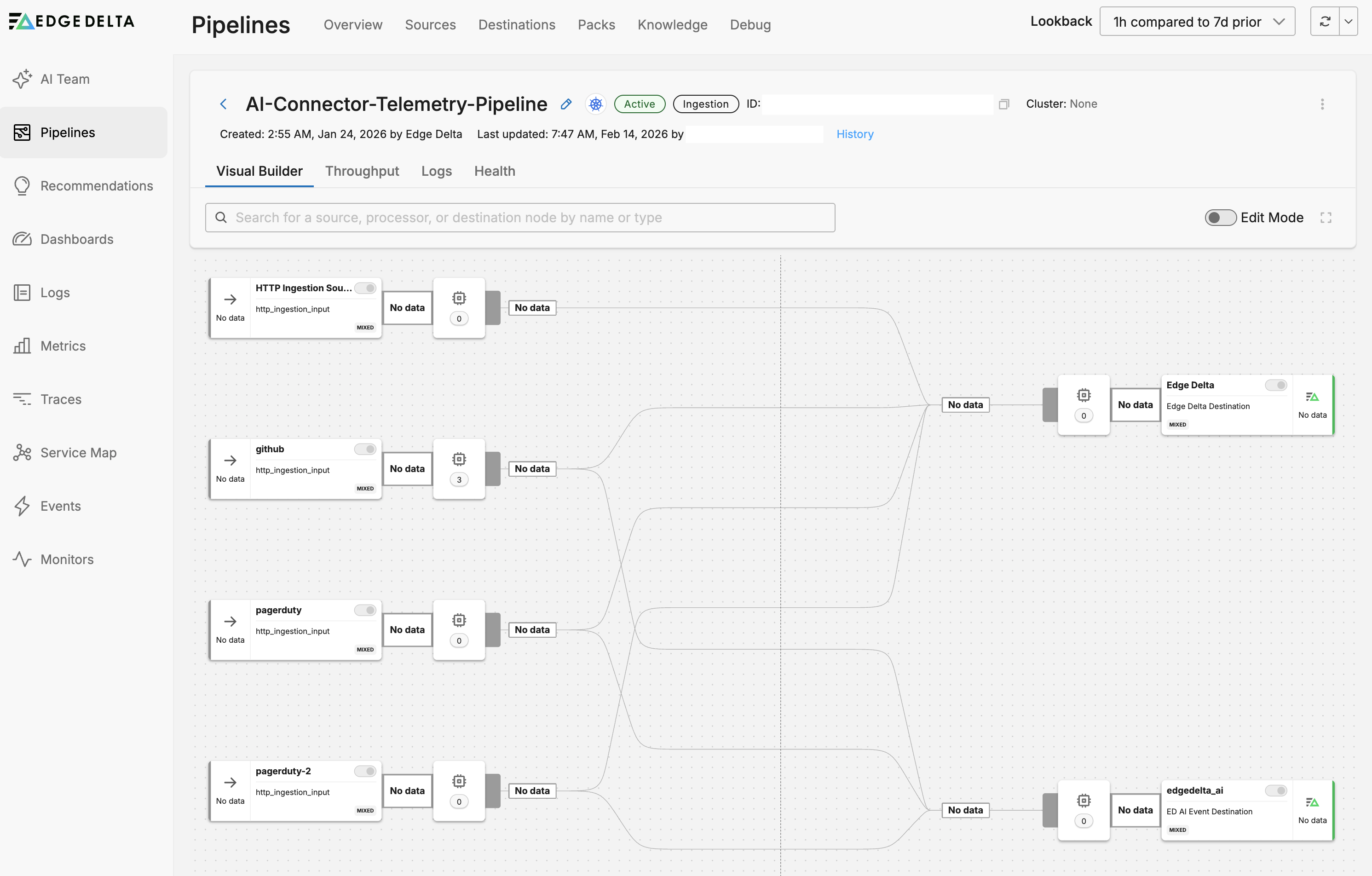Click the Kubernetes helm icon badge
The height and width of the screenshot is (876, 1372).
click(x=595, y=104)
